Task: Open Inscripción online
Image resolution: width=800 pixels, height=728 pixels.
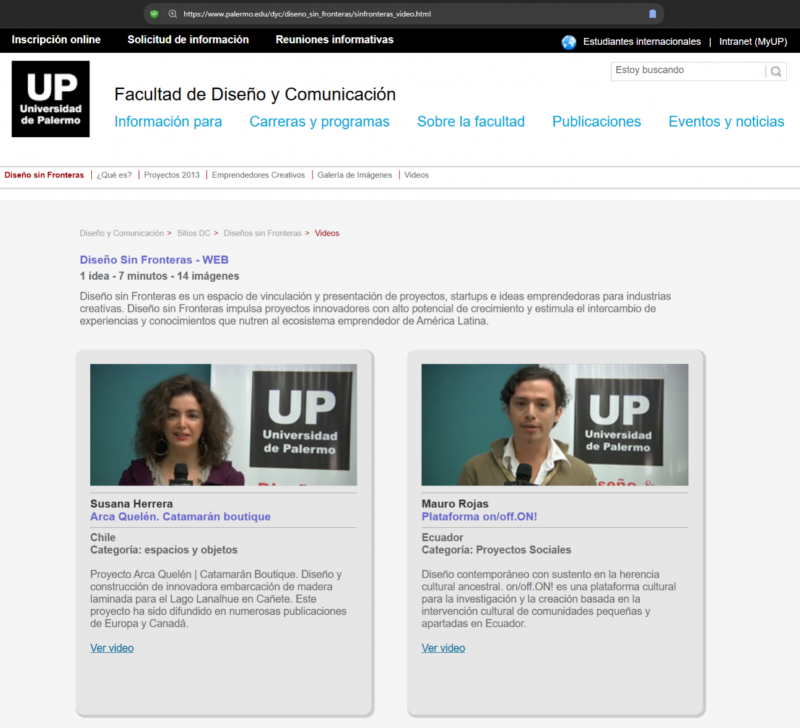Action: (x=56, y=40)
